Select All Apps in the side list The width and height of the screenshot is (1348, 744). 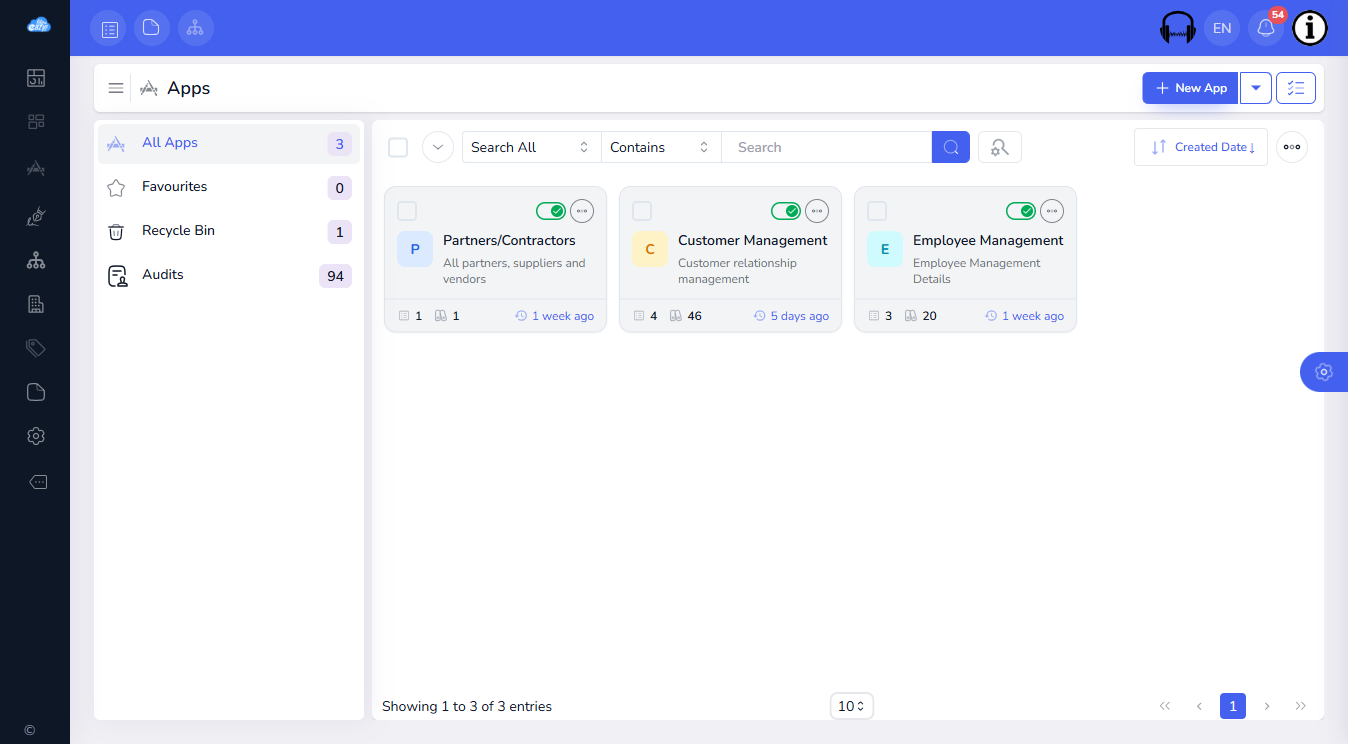(x=229, y=143)
